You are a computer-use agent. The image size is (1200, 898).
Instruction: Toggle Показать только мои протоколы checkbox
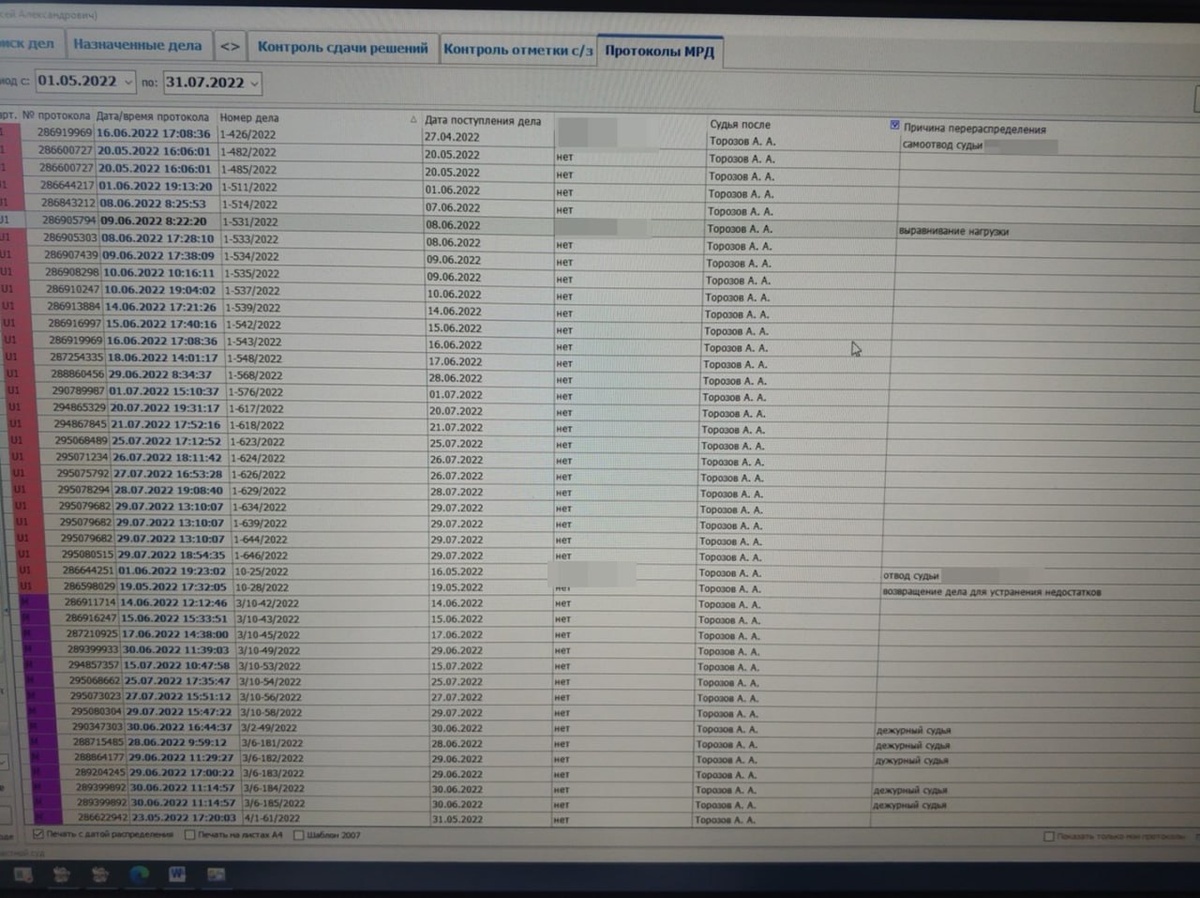coord(1048,836)
